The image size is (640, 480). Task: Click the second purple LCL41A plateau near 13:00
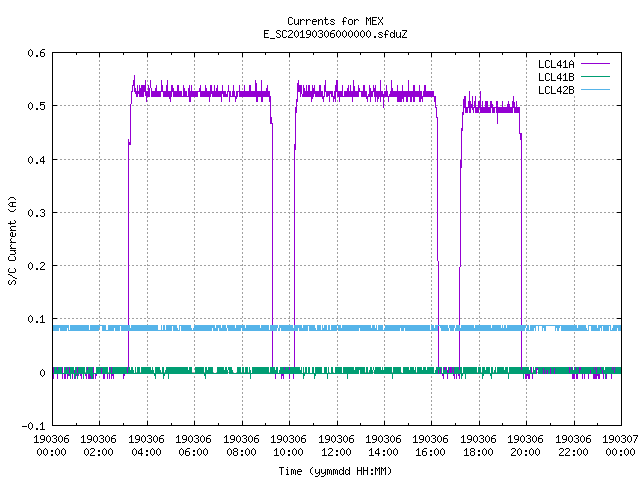coord(365,93)
